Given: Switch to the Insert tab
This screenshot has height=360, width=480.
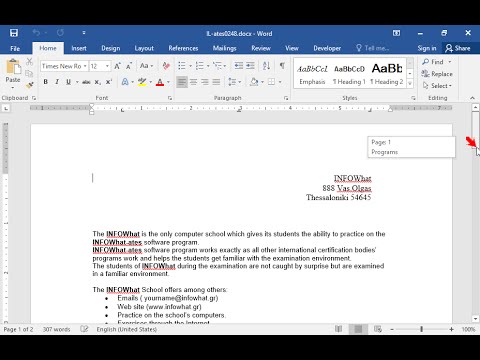Looking at the screenshot, I should 79,48.
